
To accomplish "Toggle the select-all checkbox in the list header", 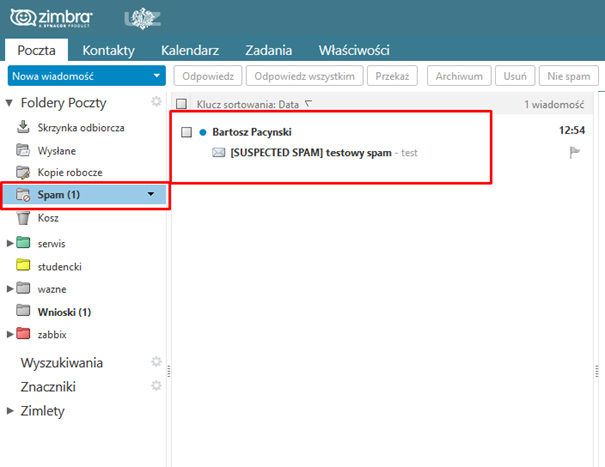I will point(181,103).
